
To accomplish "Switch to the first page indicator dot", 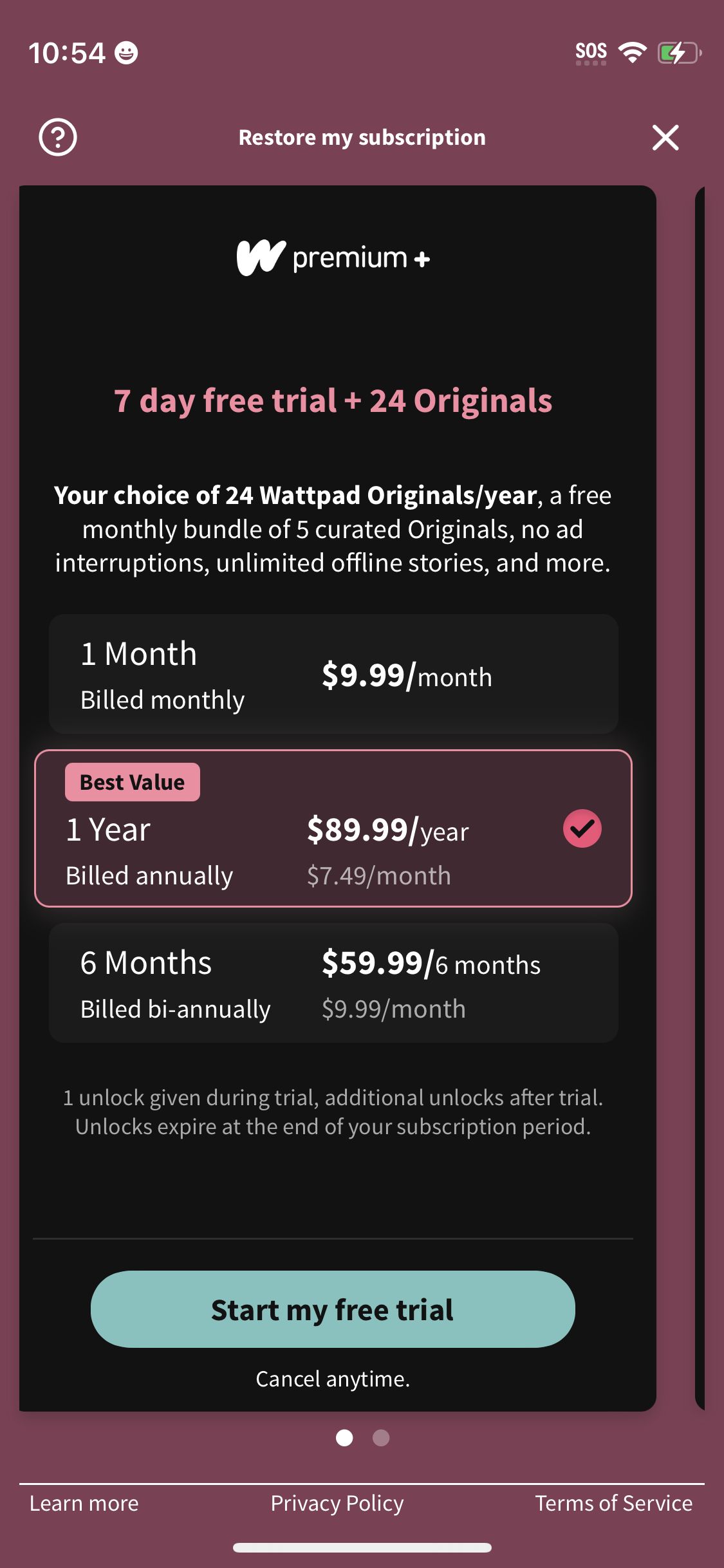I will click(x=344, y=1437).
